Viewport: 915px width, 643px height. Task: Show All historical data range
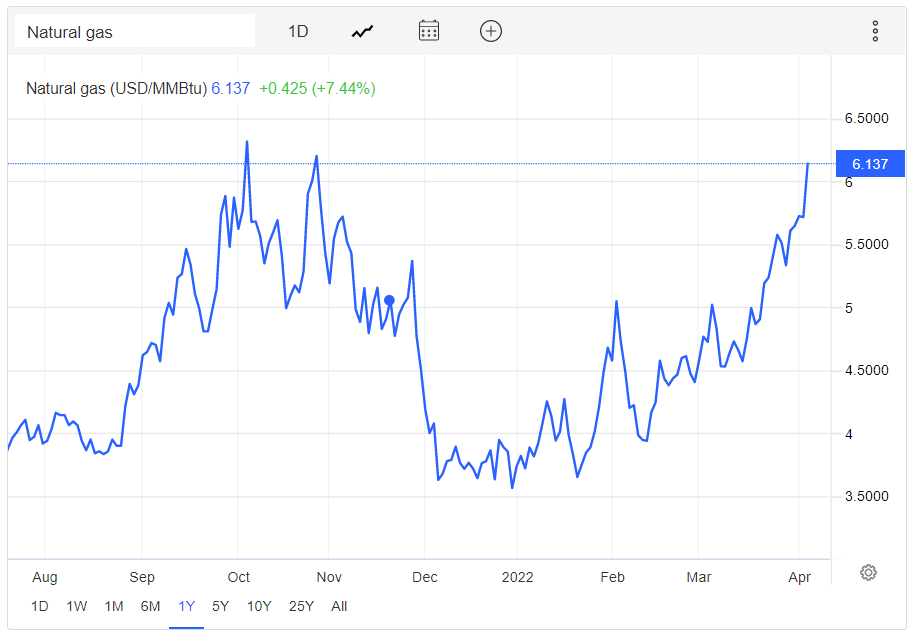(x=339, y=606)
